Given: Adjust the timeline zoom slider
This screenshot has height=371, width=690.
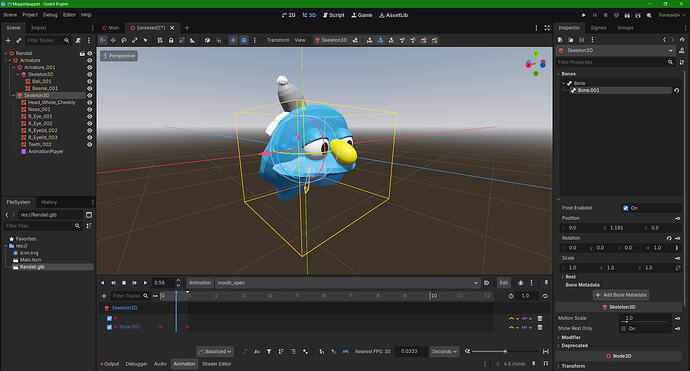Looking at the screenshot, I should click(x=505, y=351).
